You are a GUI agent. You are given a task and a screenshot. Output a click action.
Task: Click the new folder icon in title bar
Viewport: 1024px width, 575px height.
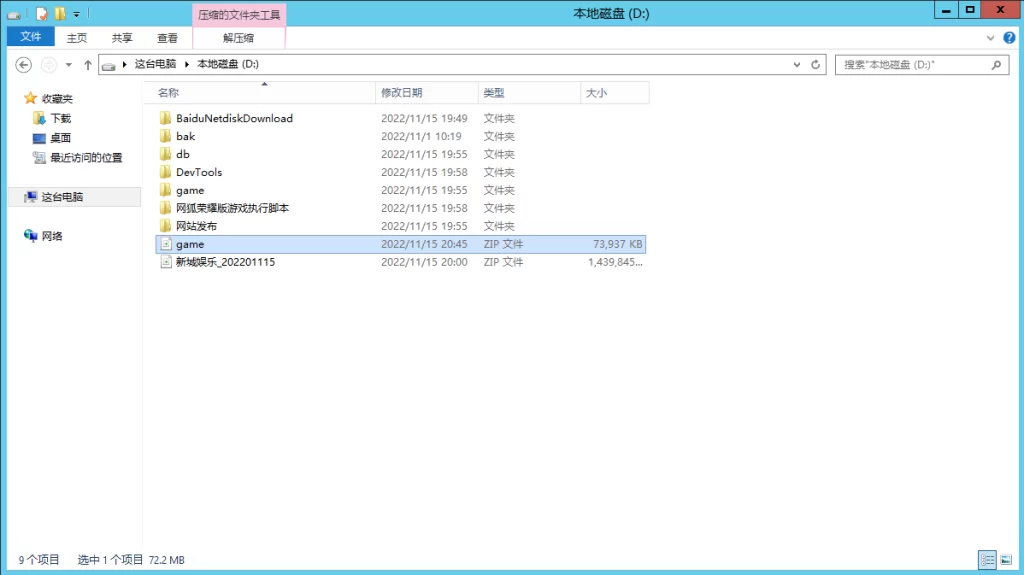[x=60, y=14]
